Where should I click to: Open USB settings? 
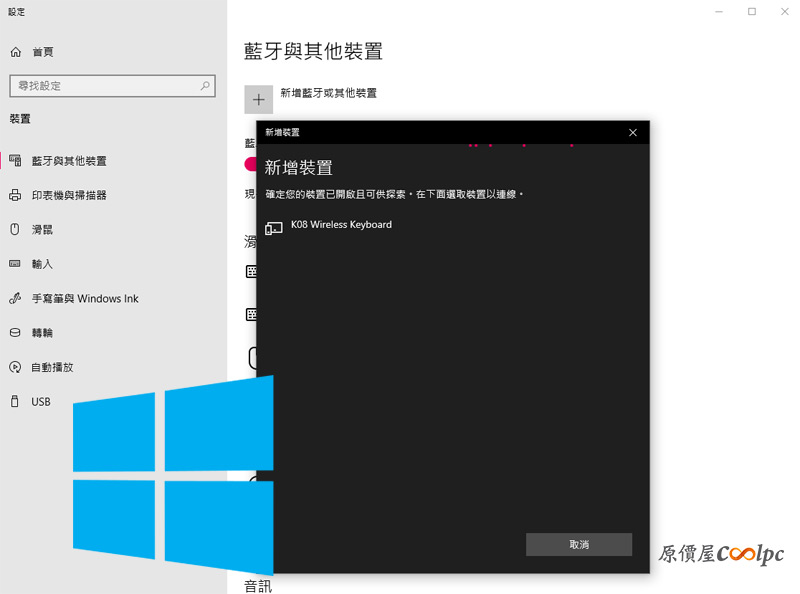[x=41, y=402]
